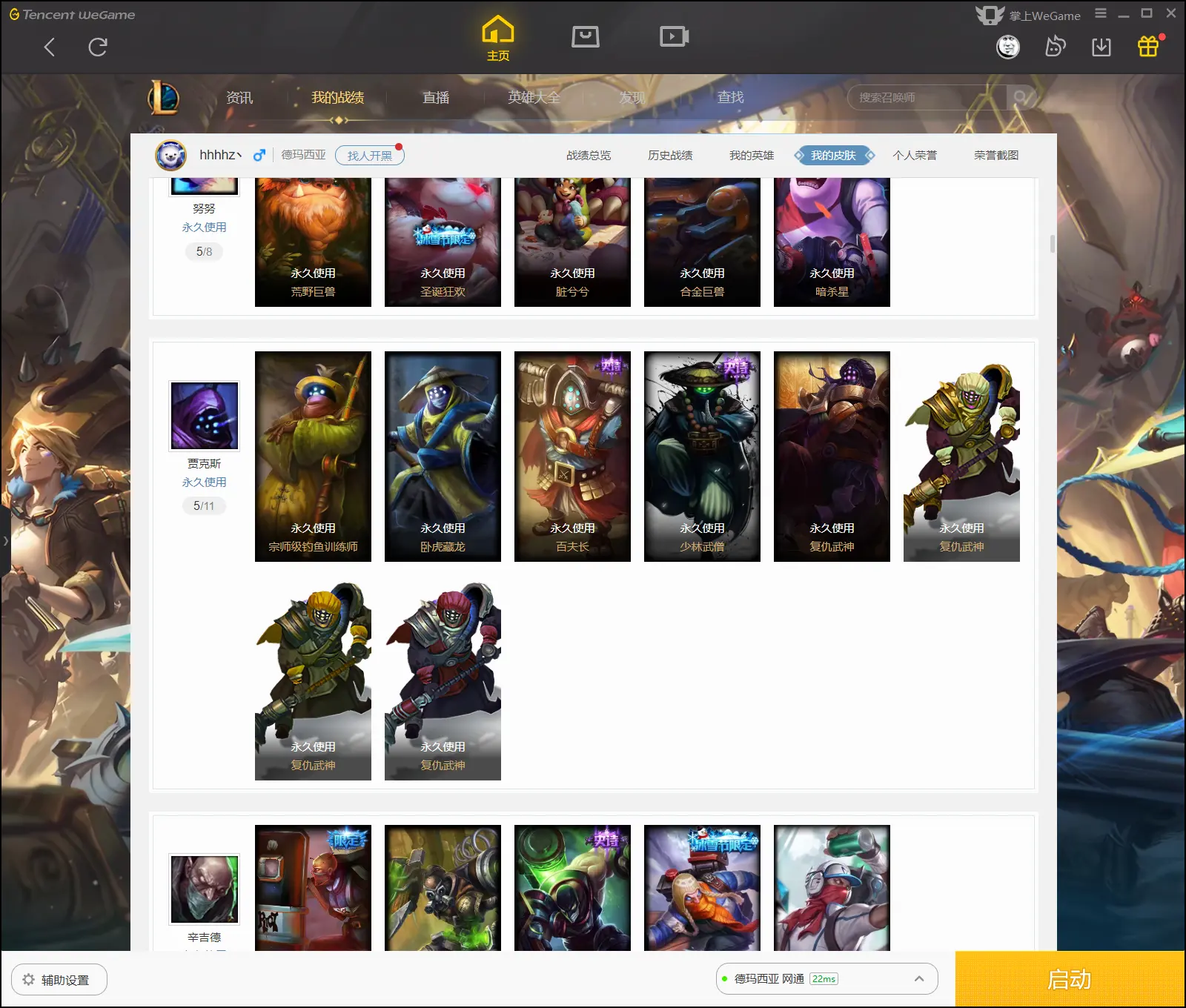
Task: Select the 脏兮兮 skin card
Action: point(572,242)
